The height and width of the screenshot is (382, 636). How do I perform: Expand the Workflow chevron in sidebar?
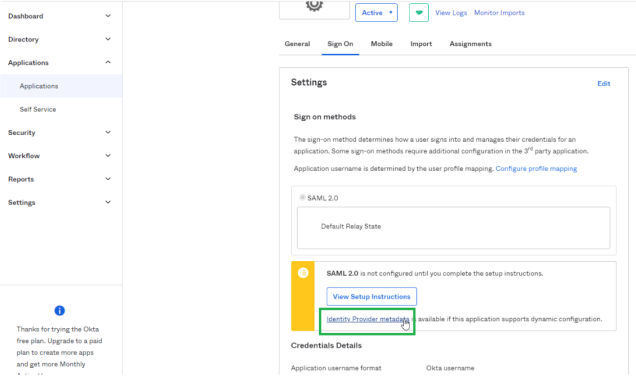click(x=108, y=156)
